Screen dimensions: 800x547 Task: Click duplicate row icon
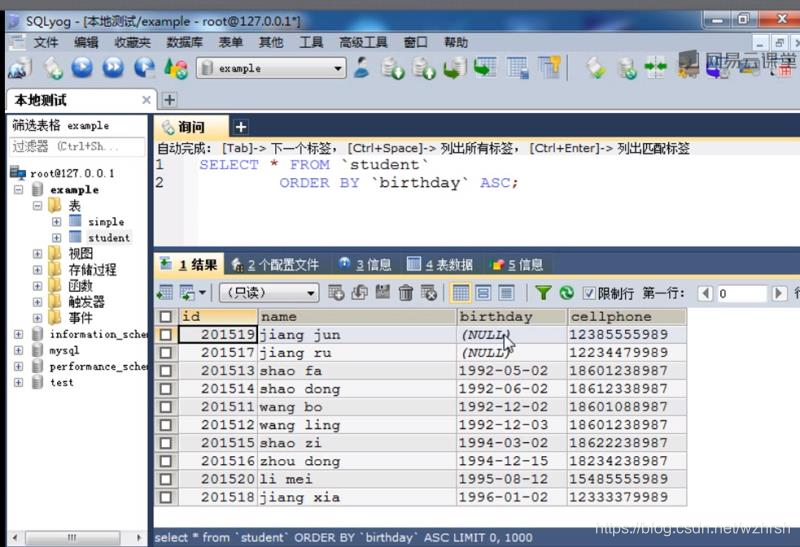pos(360,293)
